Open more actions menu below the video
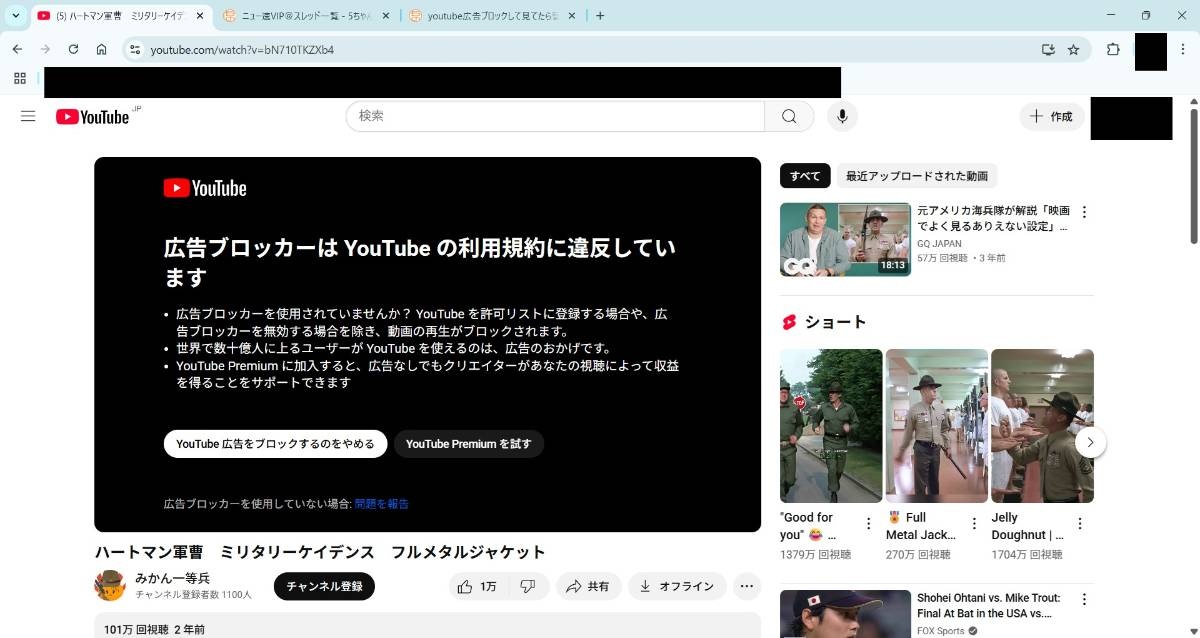The image size is (1200, 638). [746, 587]
